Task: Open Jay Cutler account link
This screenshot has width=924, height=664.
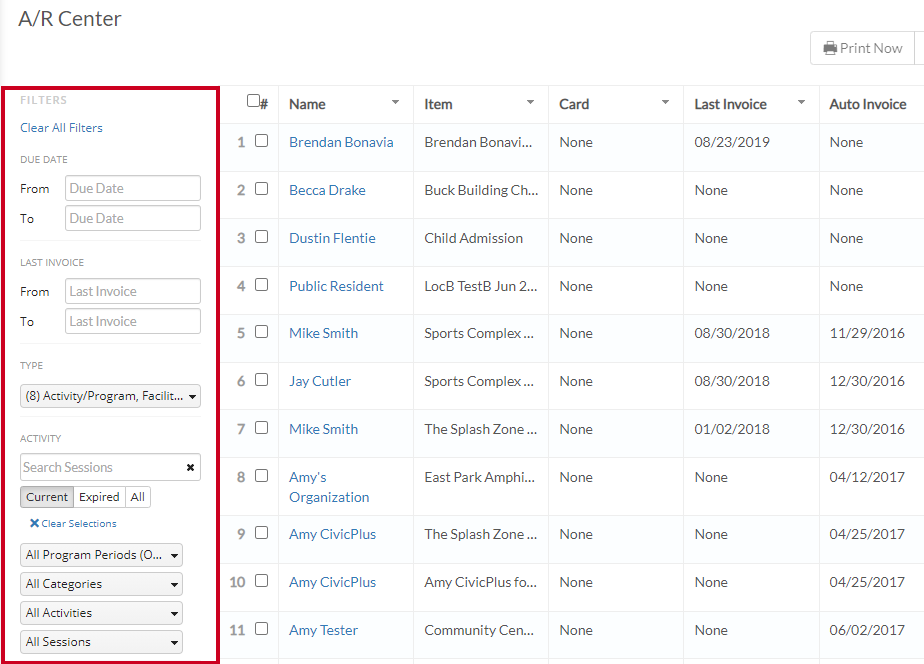Action: (320, 381)
